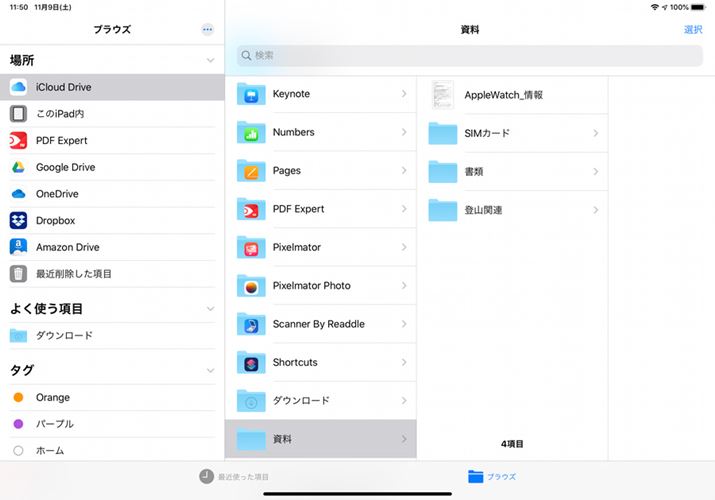Open the Numbers folder icon
Screen dimensions: 715x500
point(251,132)
